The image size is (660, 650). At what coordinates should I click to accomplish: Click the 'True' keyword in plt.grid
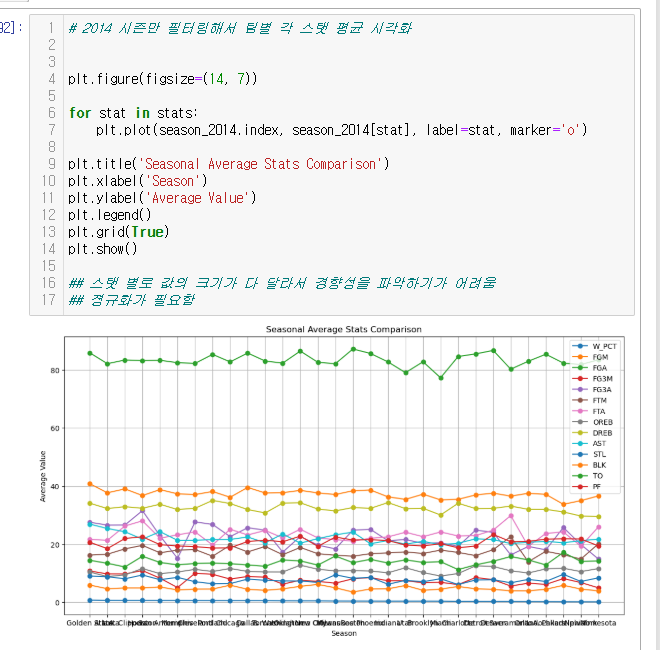147,232
